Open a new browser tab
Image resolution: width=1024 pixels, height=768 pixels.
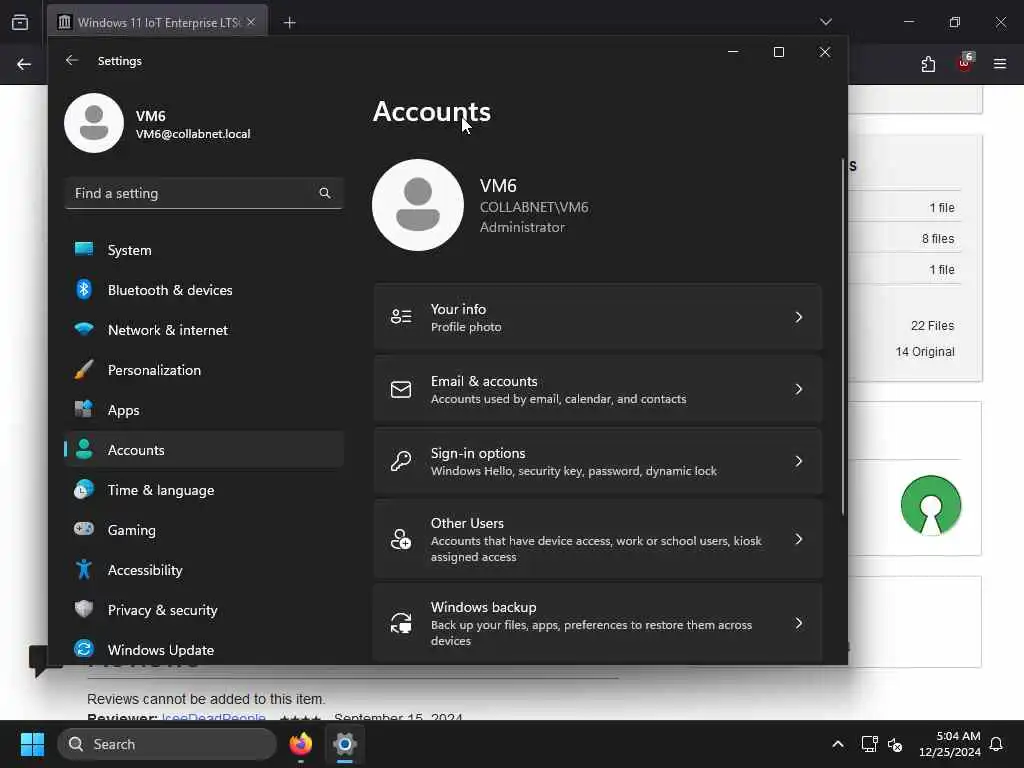point(289,22)
